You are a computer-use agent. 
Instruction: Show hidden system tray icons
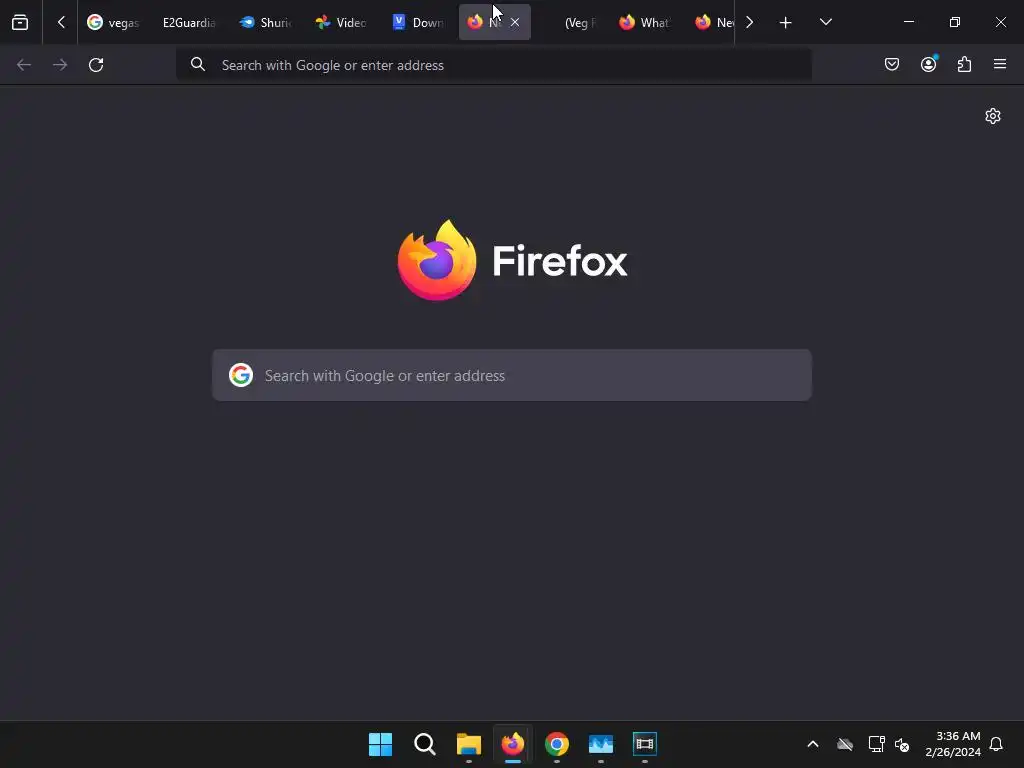point(813,744)
